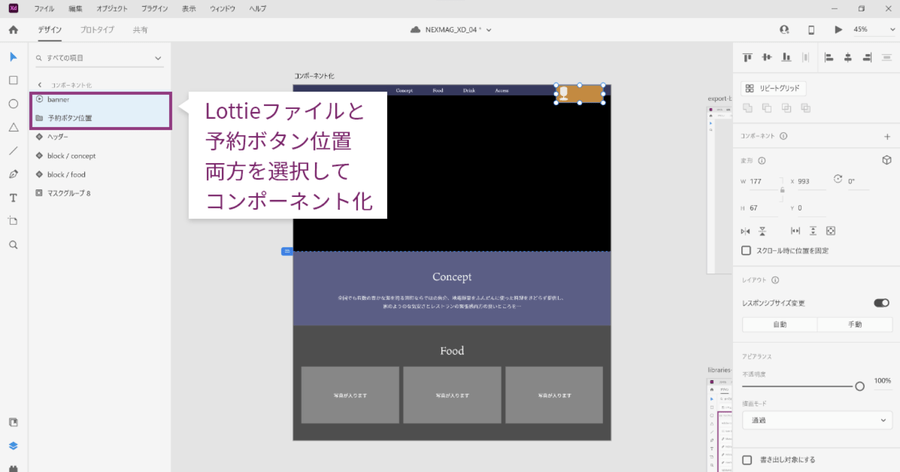Start desktop preview play button
The width and height of the screenshot is (900, 472).
point(838,30)
